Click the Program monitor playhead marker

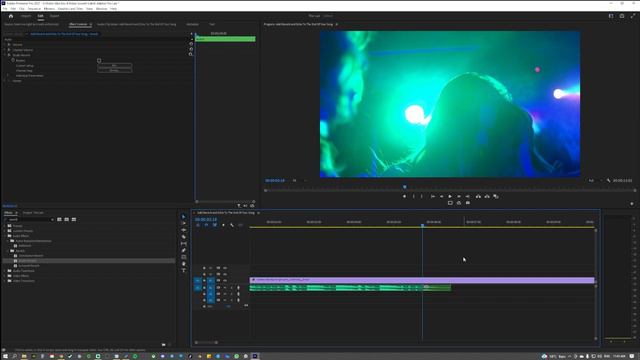click(404, 187)
